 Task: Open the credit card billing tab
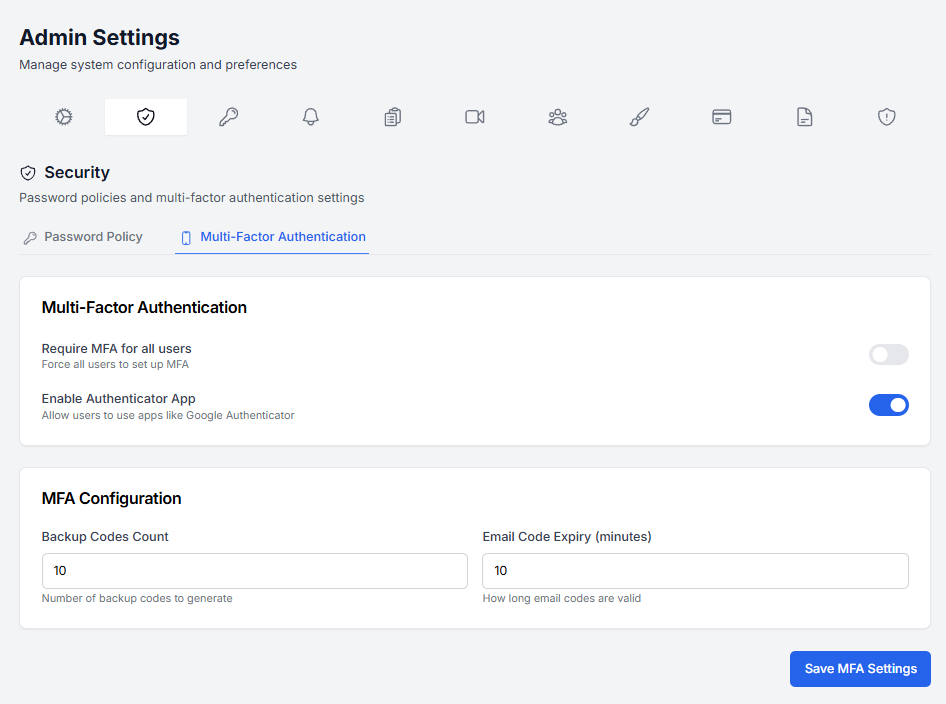coord(722,116)
